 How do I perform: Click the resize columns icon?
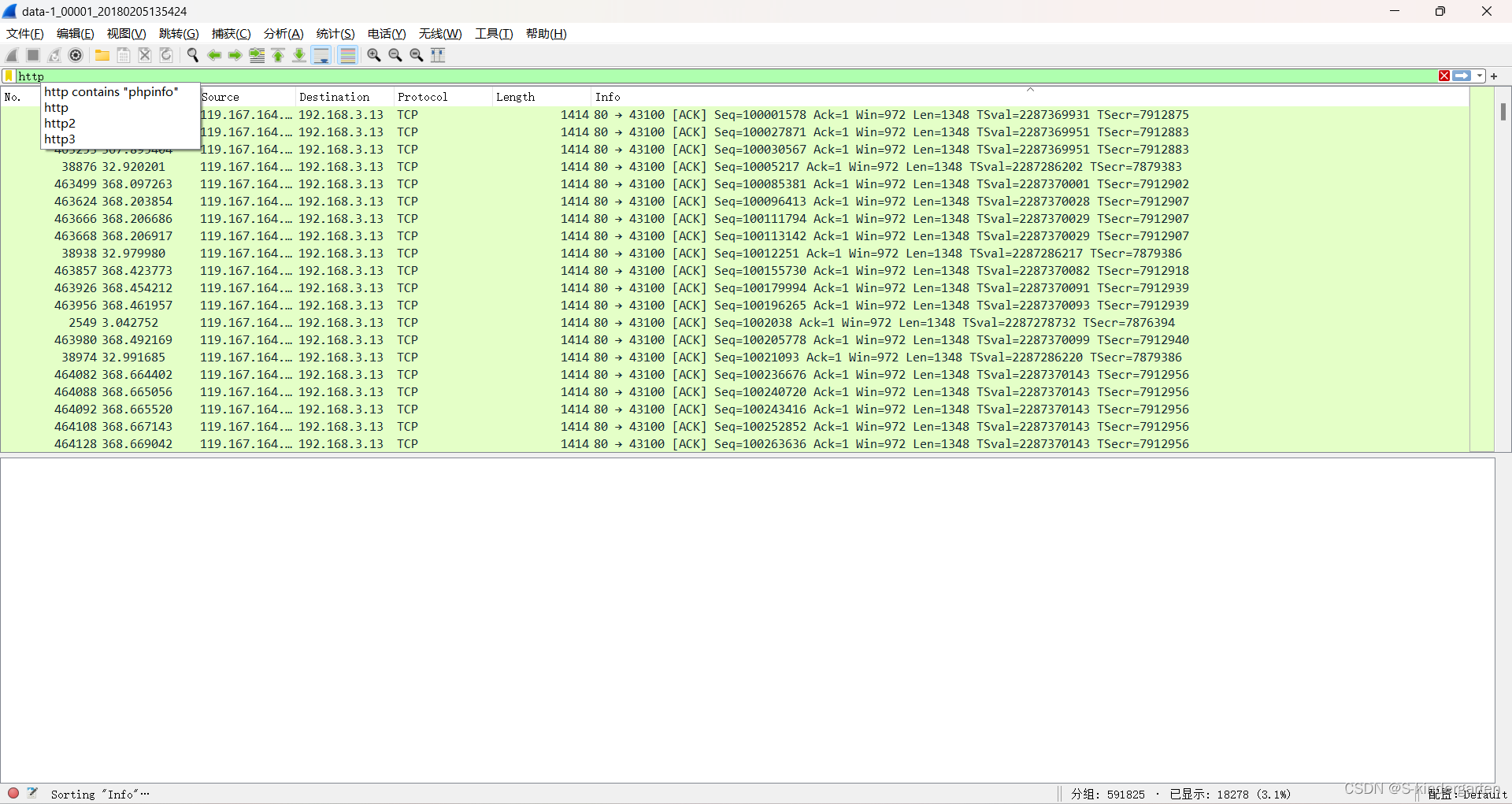pos(438,55)
